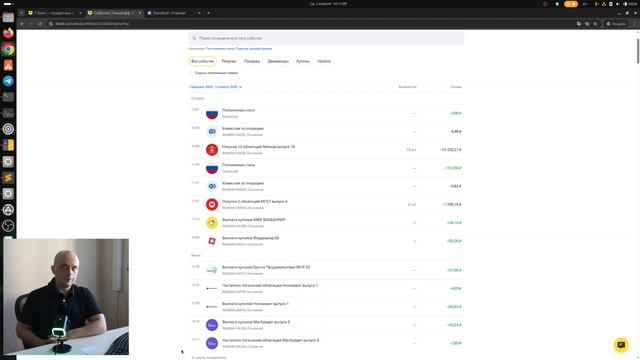The width and height of the screenshot is (640, 360).
Task: Open the МГКЛ выпуск 4 purchase row
Action: pos(326,204)
